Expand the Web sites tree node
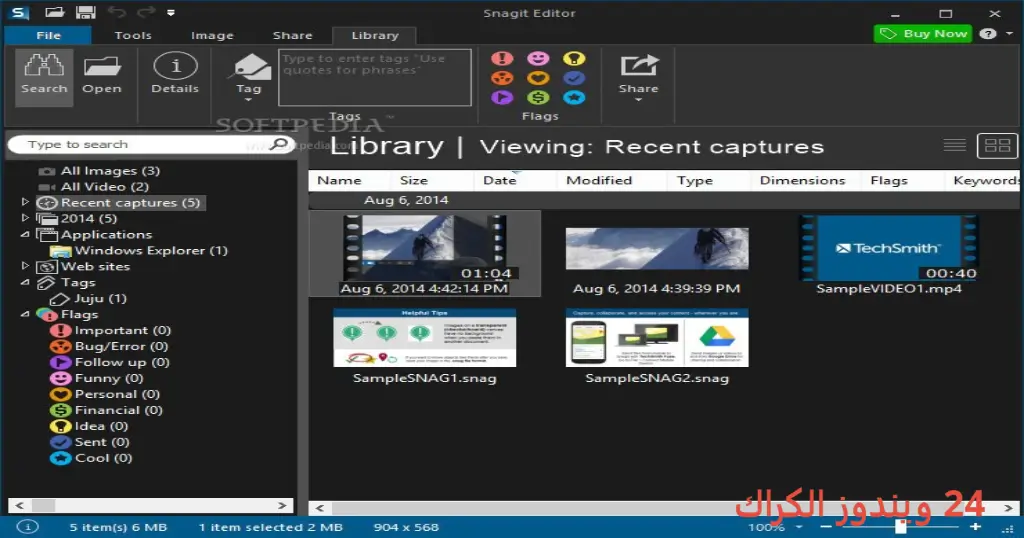 [x=25, y=266]
